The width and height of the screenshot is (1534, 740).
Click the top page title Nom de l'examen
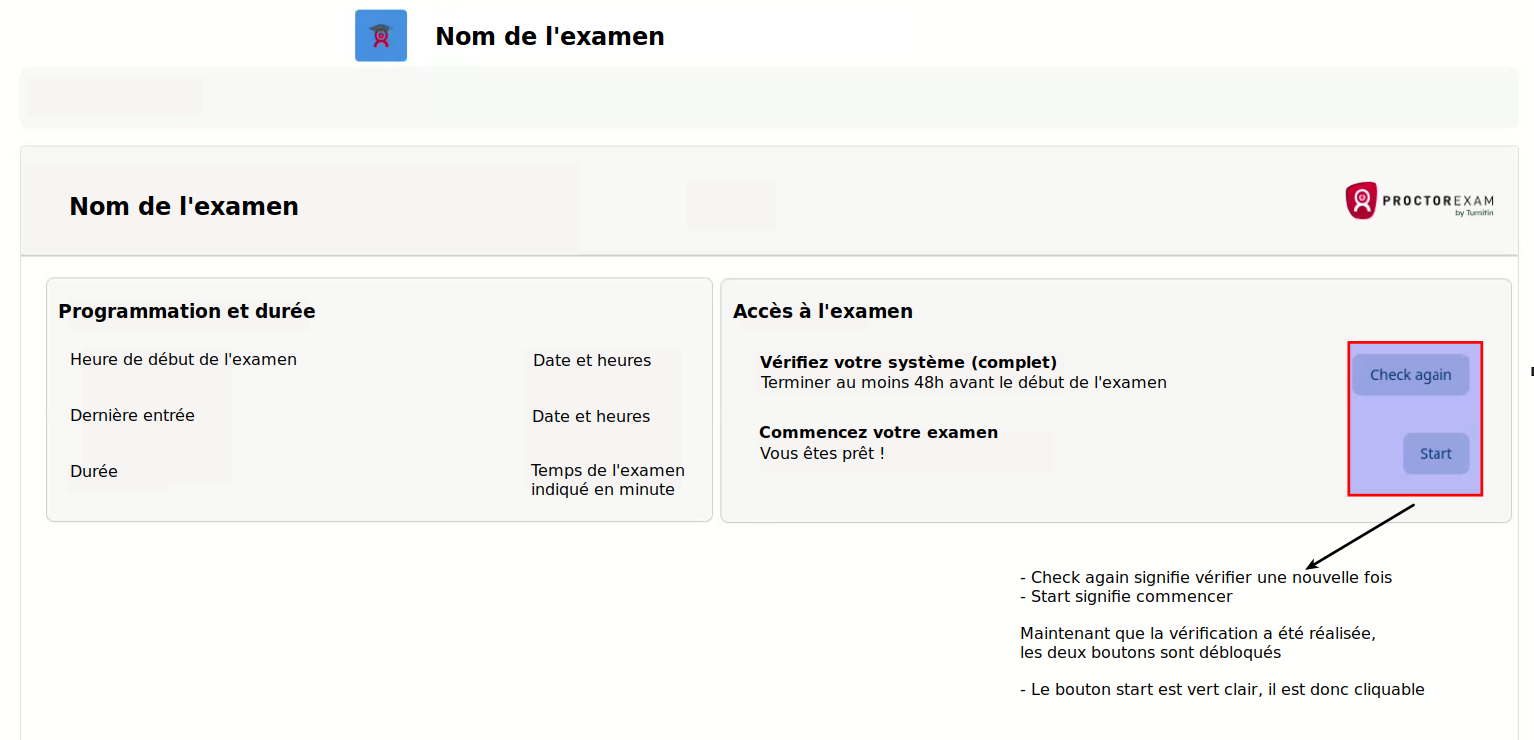click(x=549, y=37)
